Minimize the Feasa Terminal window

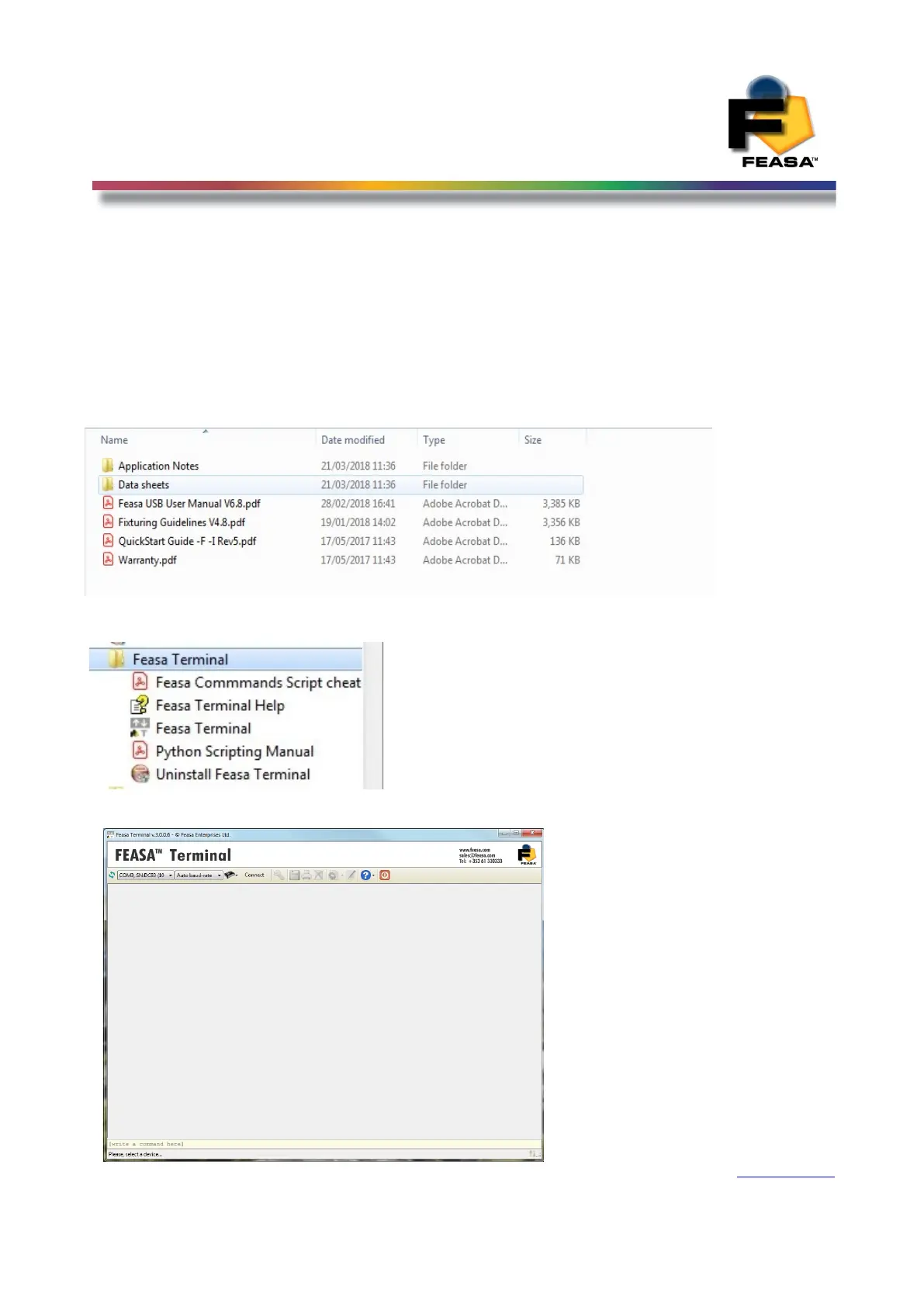click(504, 834)
